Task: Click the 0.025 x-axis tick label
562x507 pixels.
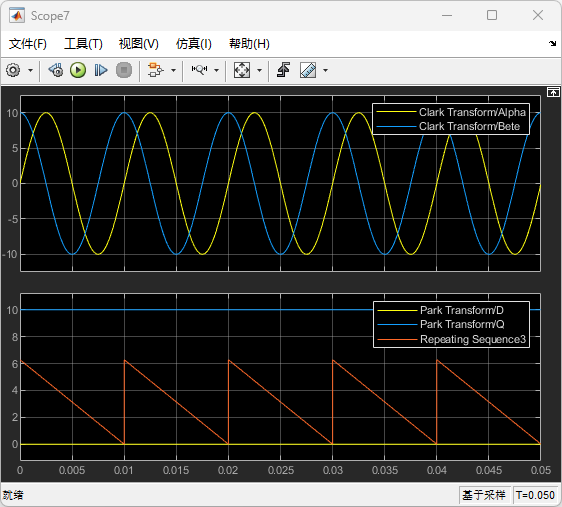Action: pyautogui.click(x=281, y=470)
